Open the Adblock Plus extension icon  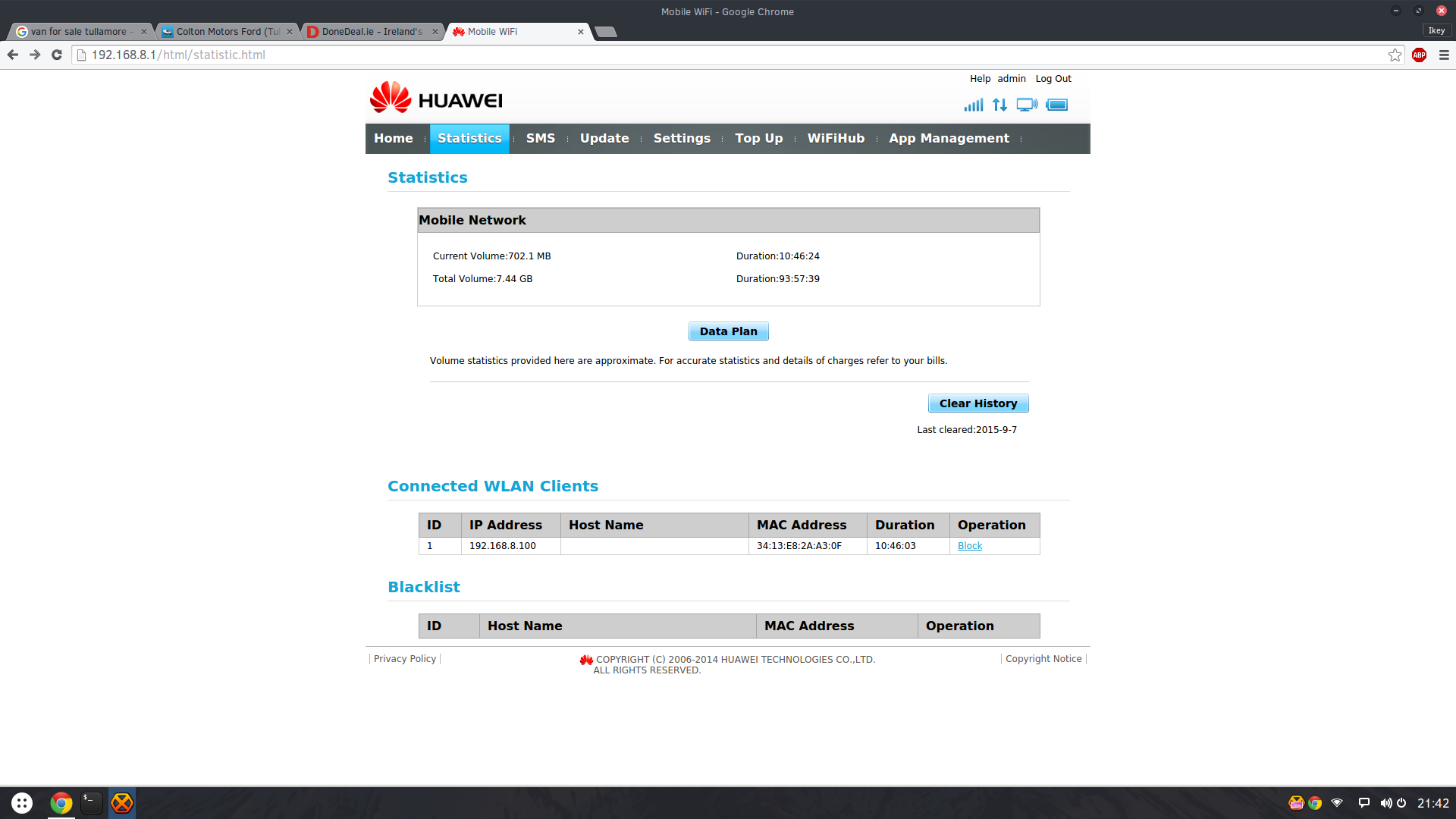1420,55
